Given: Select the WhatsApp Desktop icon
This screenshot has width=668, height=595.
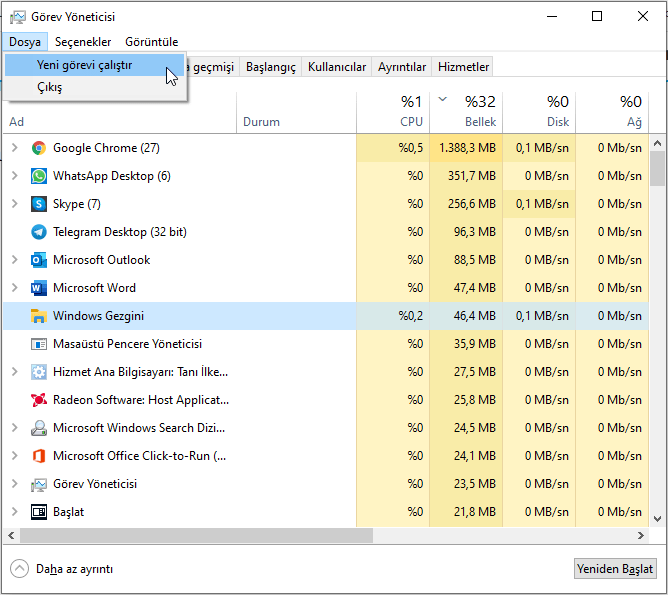Looking at the screenshot, I should [x=39, y=176].
